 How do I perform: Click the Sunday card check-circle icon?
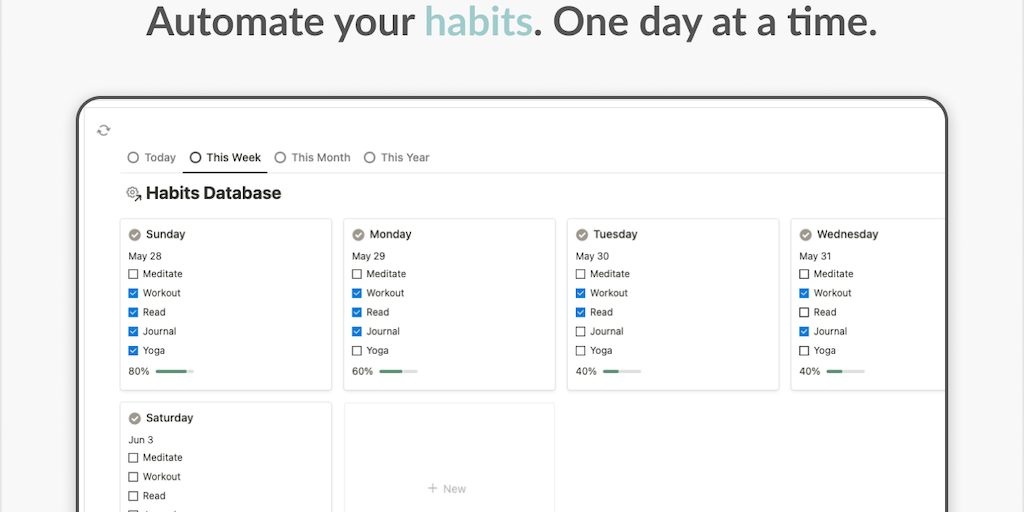point(134,234)
